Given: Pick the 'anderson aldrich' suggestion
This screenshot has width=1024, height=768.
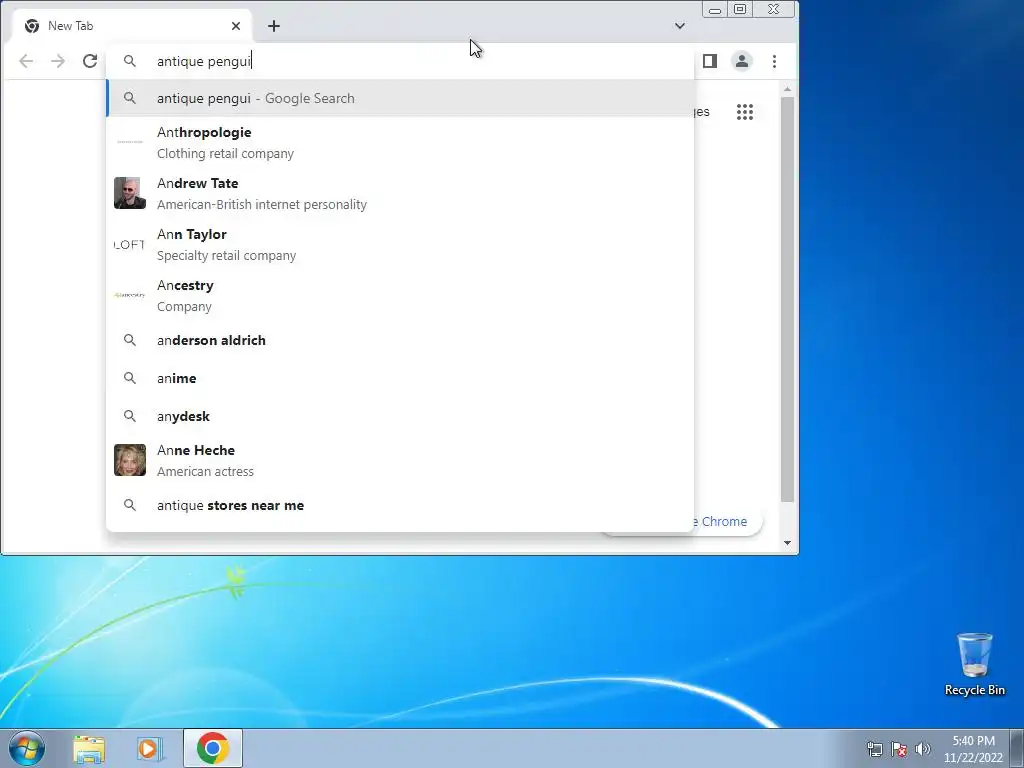Looking at the screenshot, I should [400, 340].
